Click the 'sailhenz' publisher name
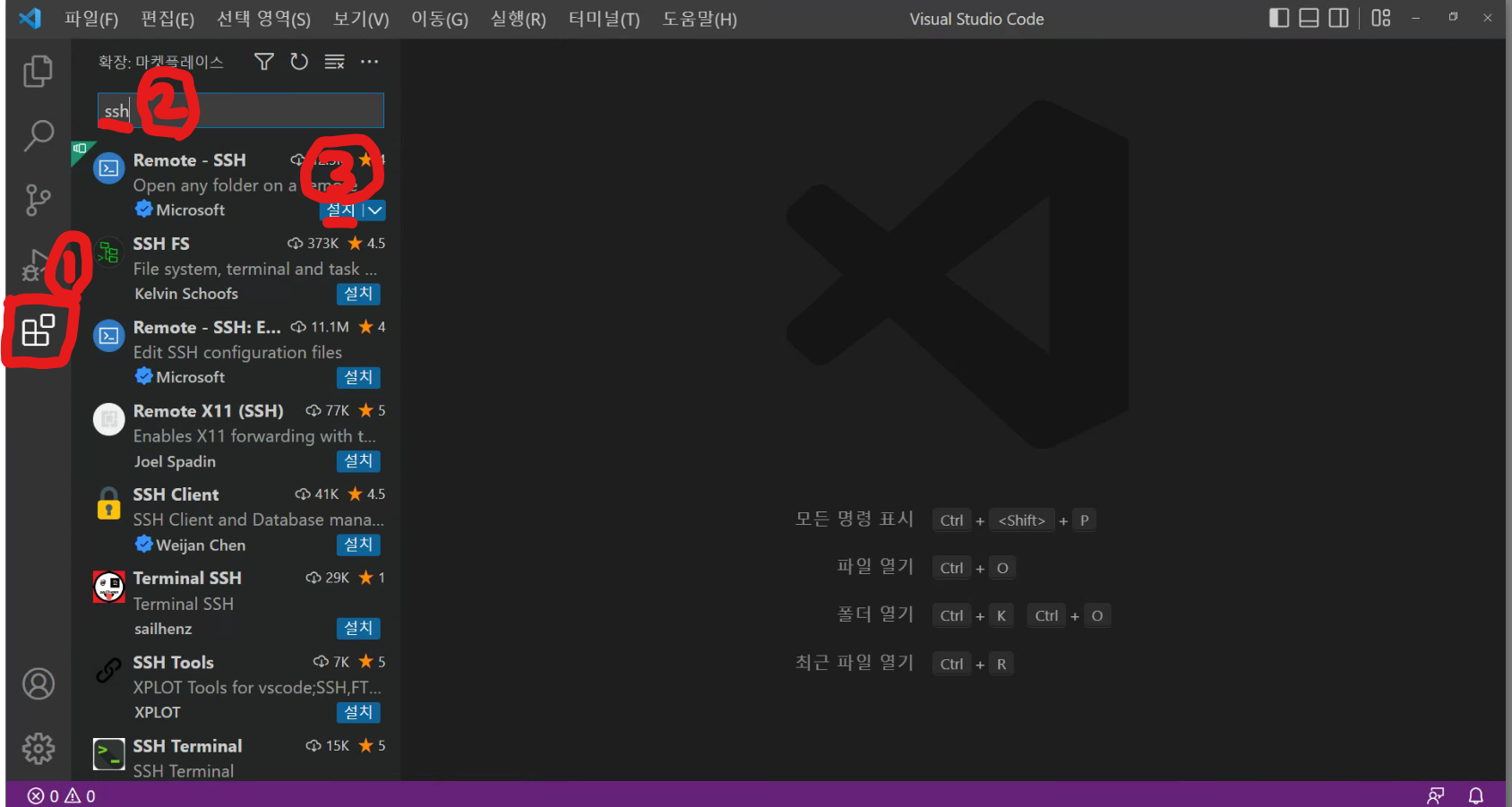 tap(163, 629)
